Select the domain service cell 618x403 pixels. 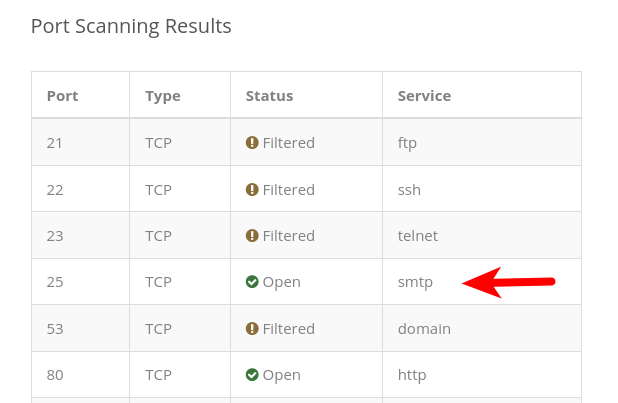tap(424, 329)
